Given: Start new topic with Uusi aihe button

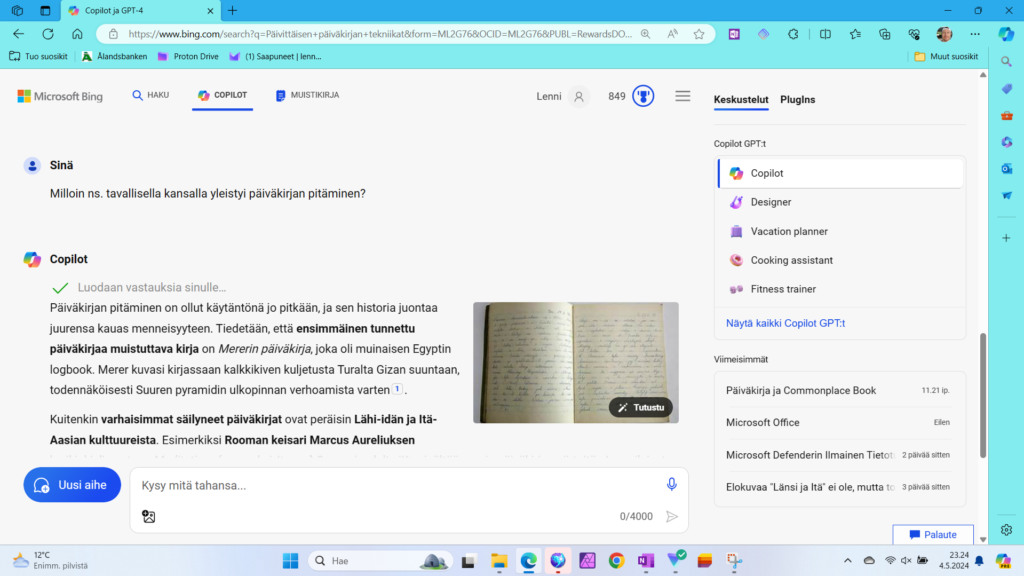Looking at the screenshot, I should pyautogui.click(x=72, y=485).
